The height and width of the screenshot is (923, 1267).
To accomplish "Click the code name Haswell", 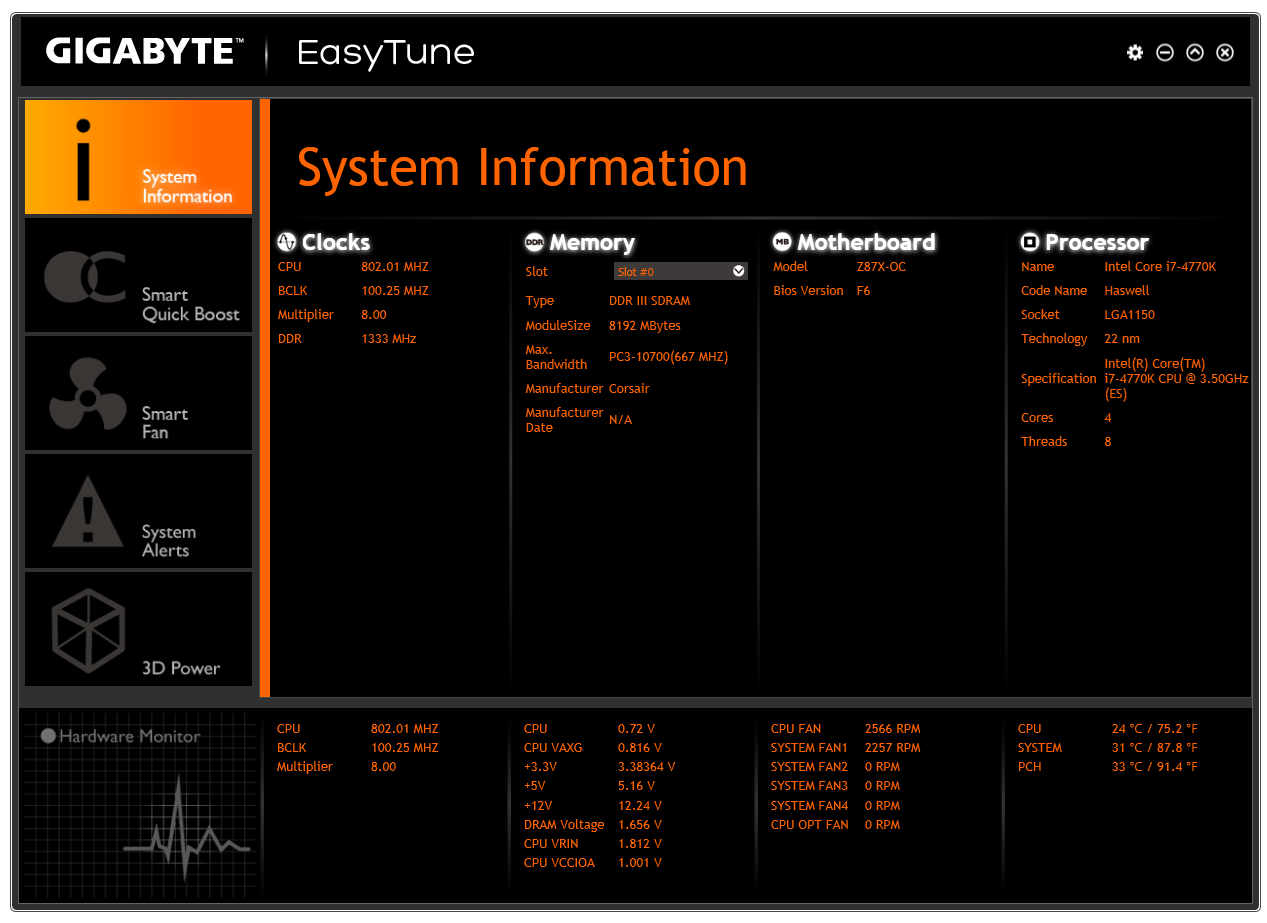I will point(1128,291).
